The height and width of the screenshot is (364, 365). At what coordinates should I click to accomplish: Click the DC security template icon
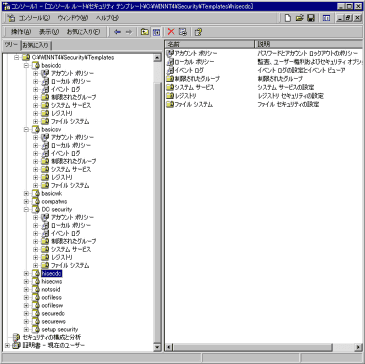tap(36, 209)
